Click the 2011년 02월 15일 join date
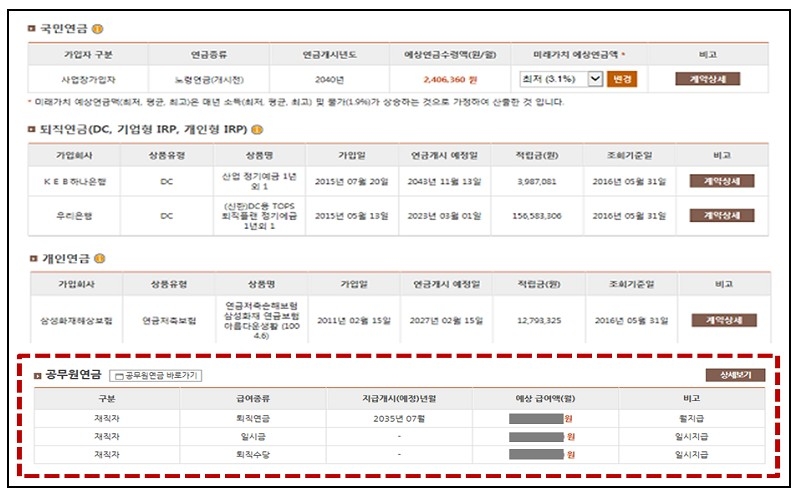Image resolution: width=799 pixels, height=497 pixels. coord(354,321)
